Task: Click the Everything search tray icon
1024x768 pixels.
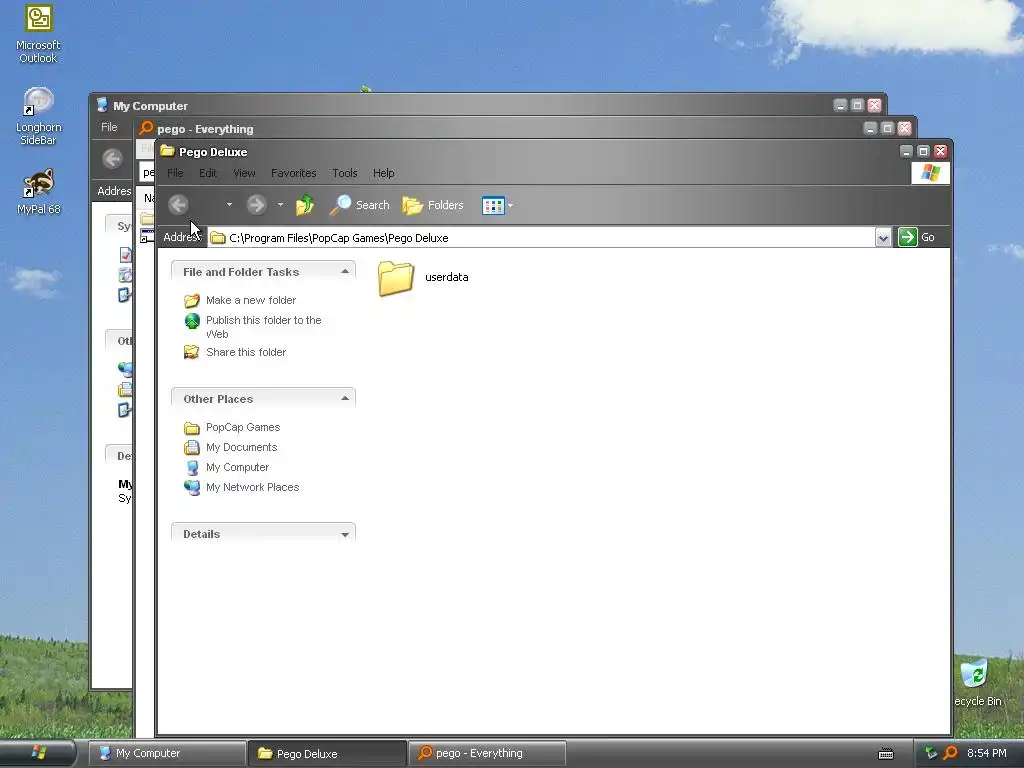Action: [x=950, y=753]
